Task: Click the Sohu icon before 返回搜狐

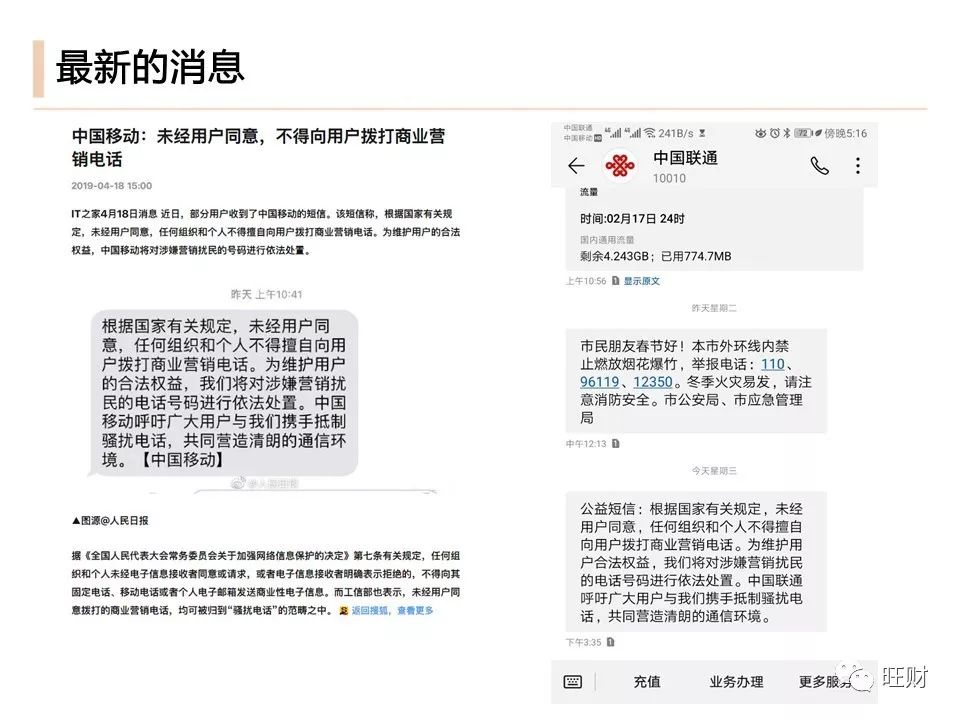Action: [x=344, y=610]
